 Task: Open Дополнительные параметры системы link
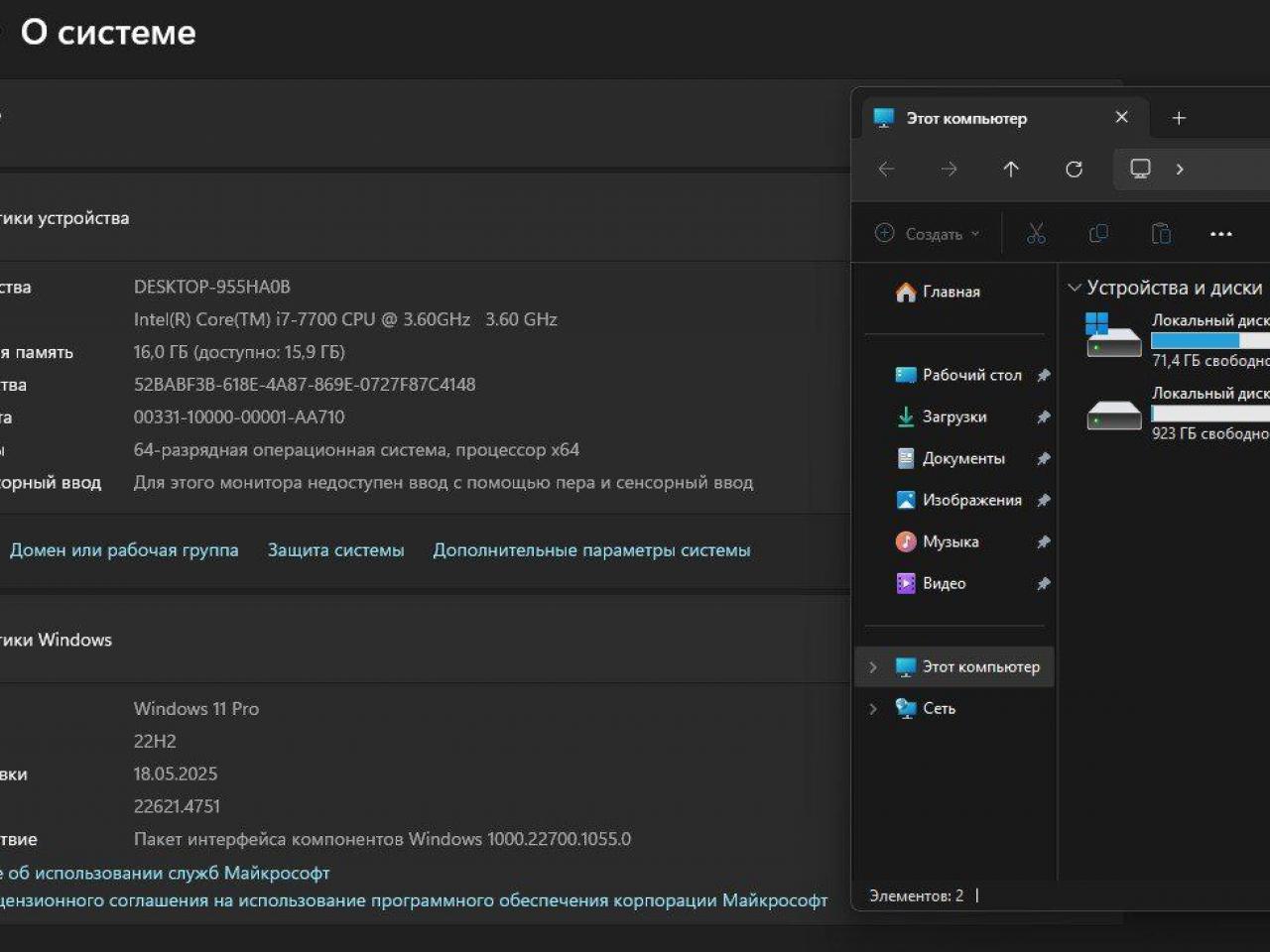(591, 549)
